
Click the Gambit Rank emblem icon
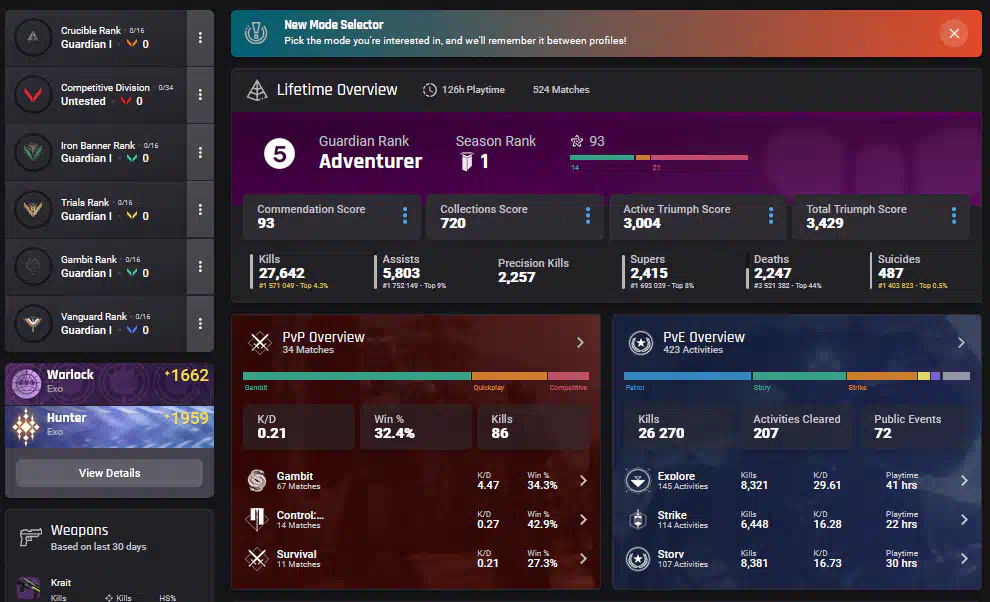pos(33,267)
